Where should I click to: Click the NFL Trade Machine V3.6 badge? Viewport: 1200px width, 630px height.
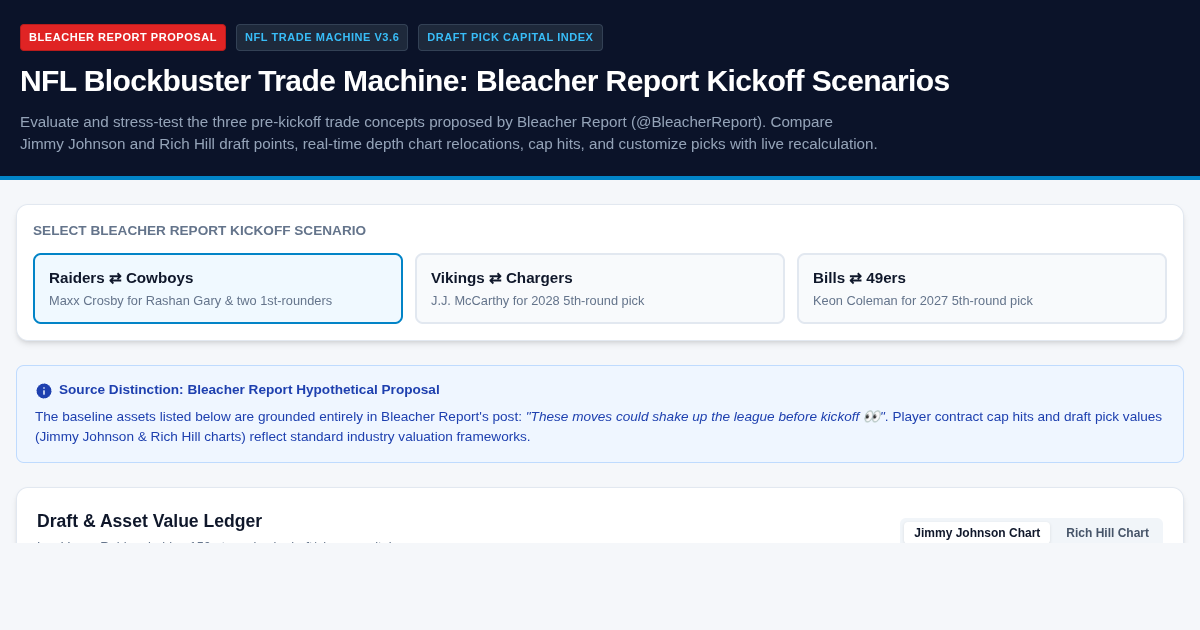322,37
